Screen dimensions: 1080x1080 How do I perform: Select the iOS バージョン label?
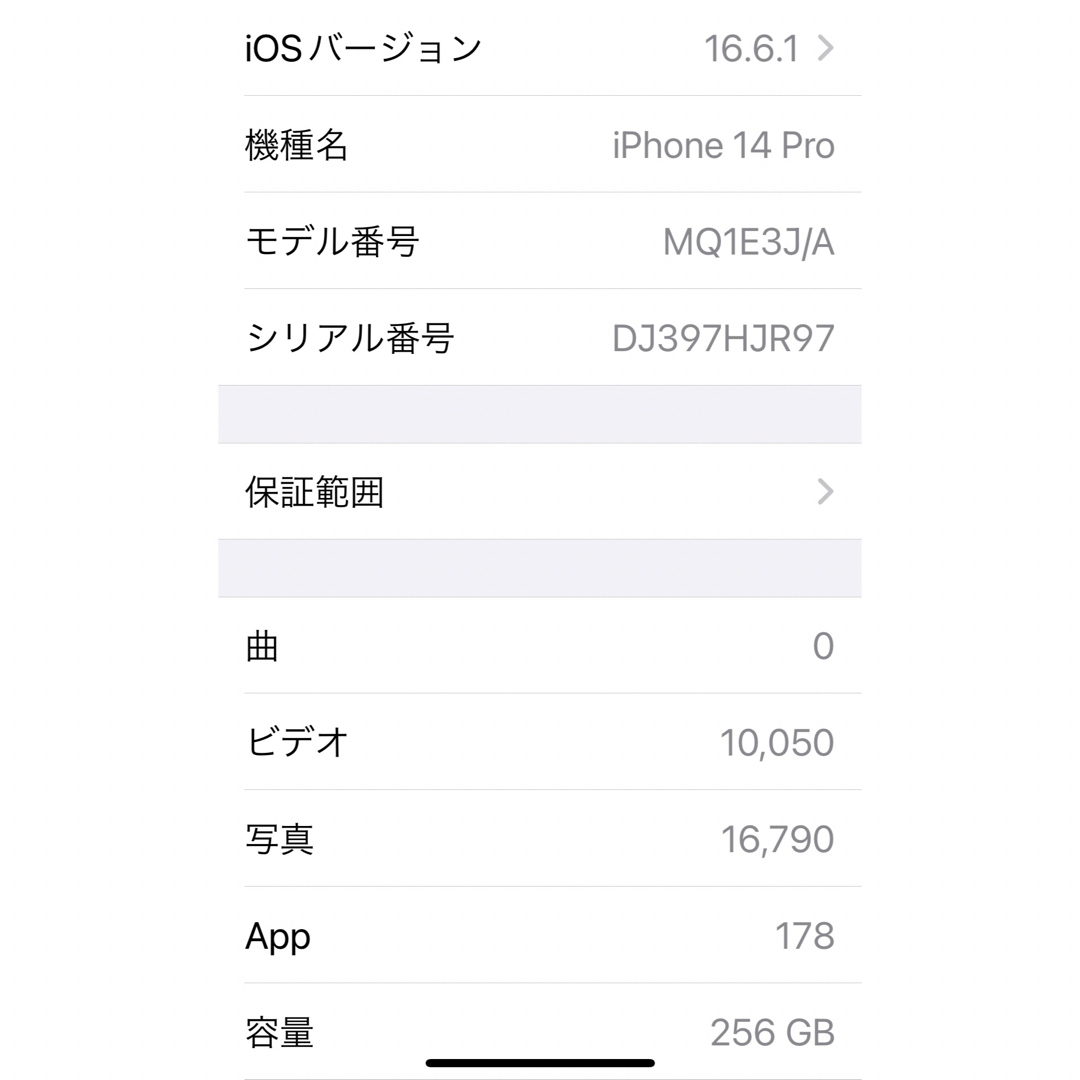pos(363,48)
